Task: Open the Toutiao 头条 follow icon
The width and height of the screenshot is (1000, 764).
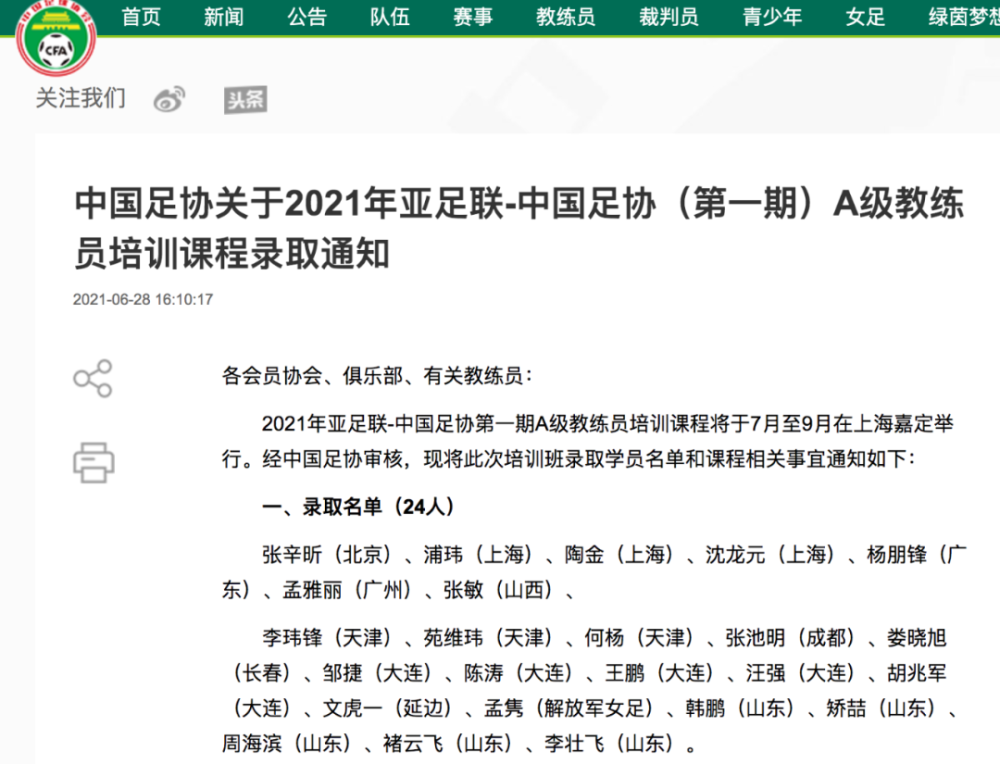Action: coord(246,100)
